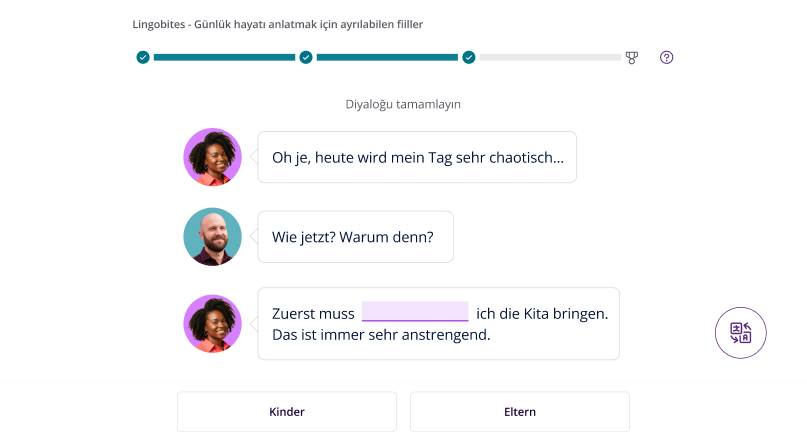
Task: Open the translation icon button
Action: (x=740, y=333)
